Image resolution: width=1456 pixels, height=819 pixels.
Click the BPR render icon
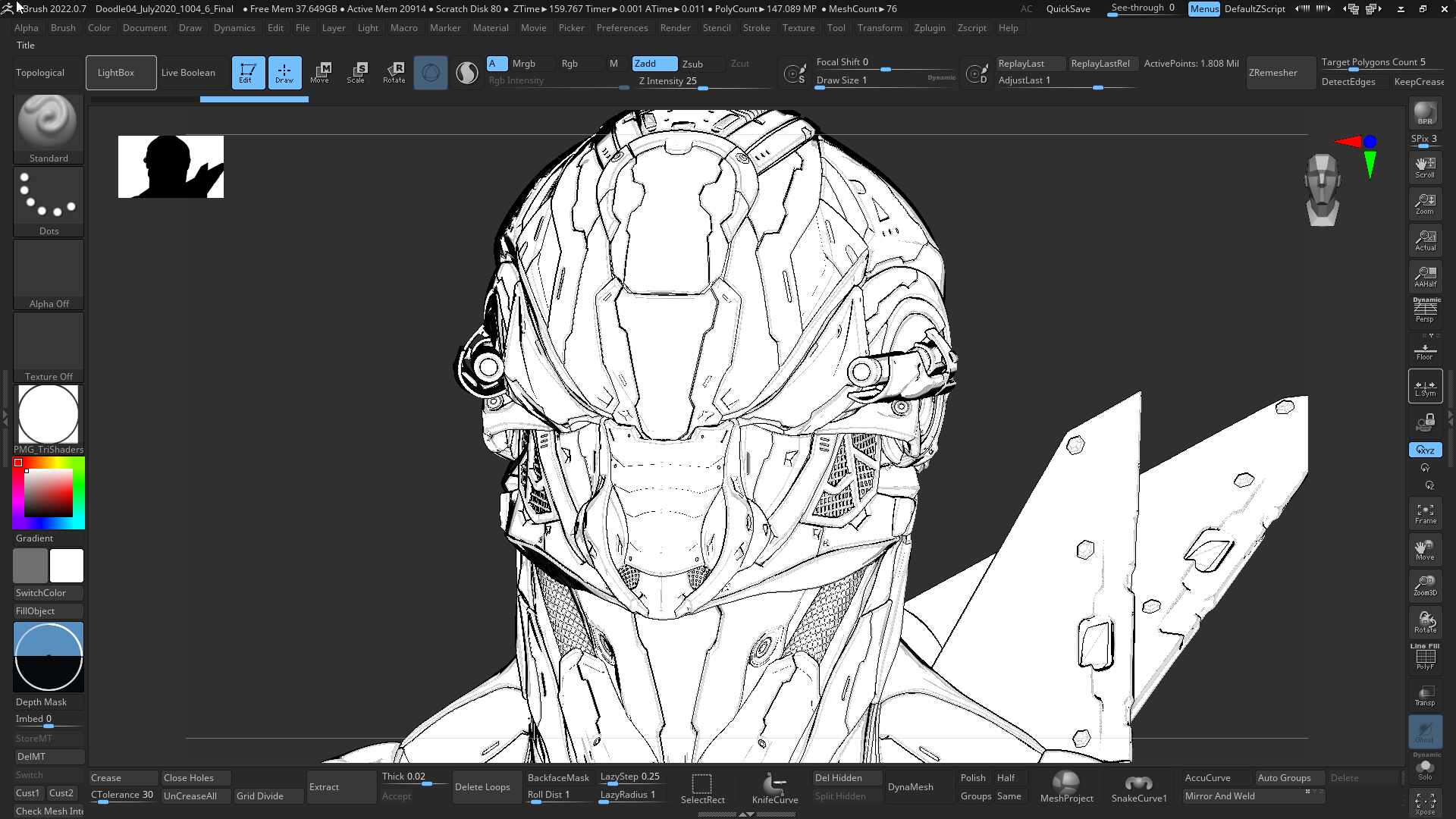(1425, 113)
